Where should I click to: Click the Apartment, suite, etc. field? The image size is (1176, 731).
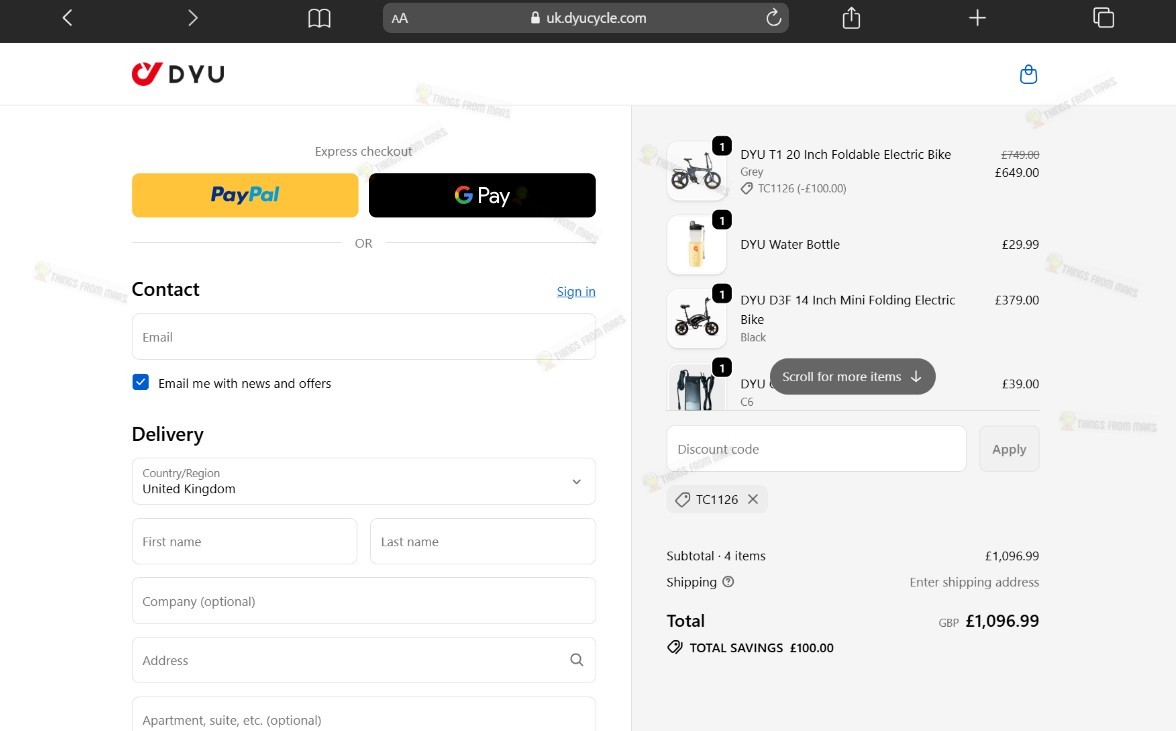point(364,715)
